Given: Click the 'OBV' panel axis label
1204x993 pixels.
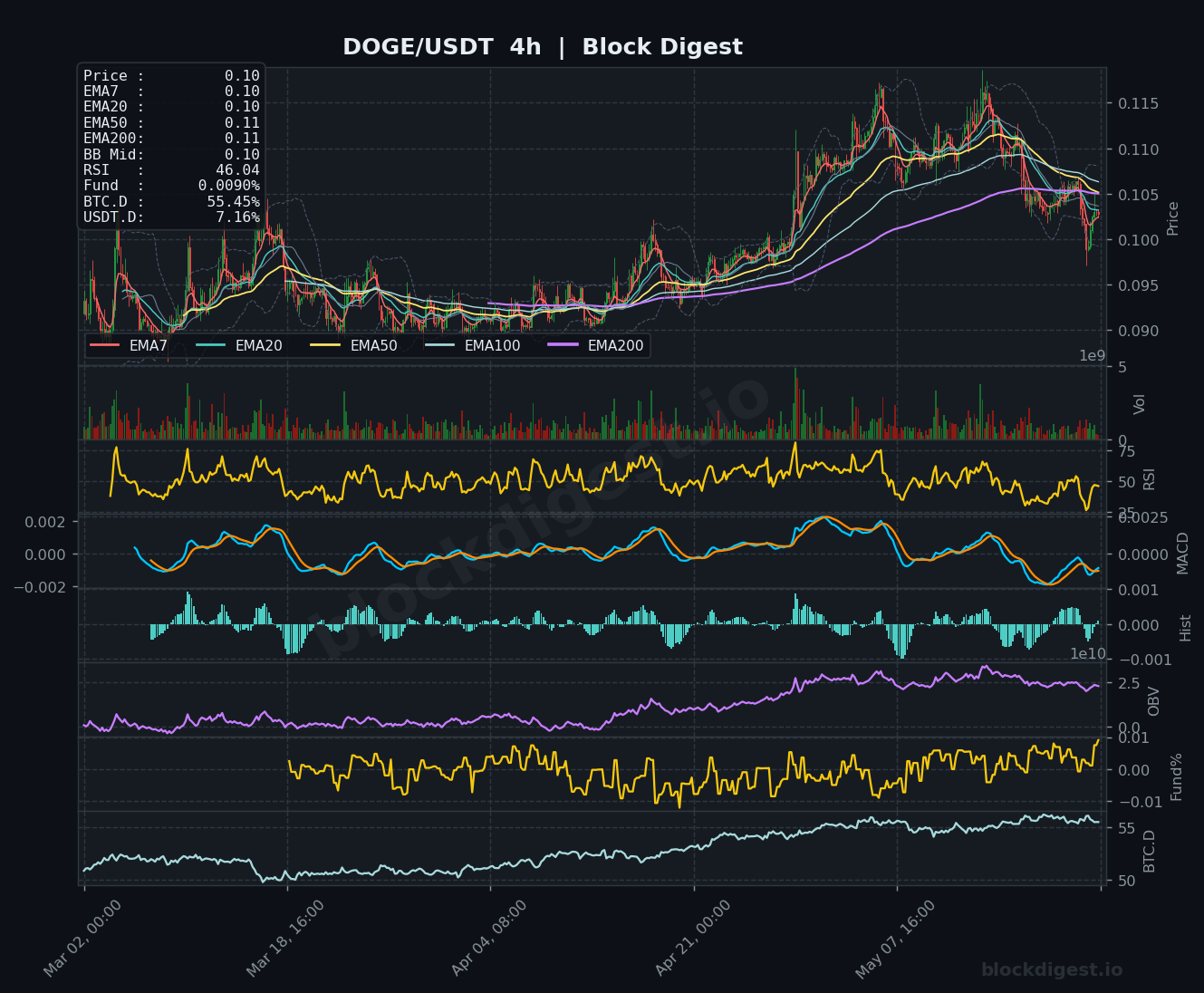Looking at the screenshot, I should 1153,700.
